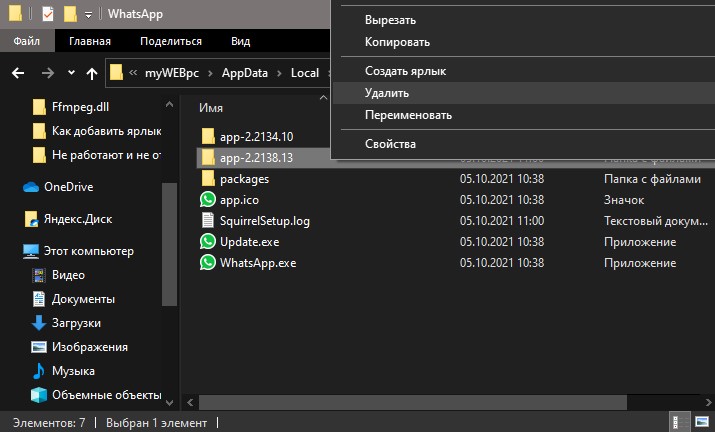Open Объемные объекты in navigation pane

(x=106, y=395)
